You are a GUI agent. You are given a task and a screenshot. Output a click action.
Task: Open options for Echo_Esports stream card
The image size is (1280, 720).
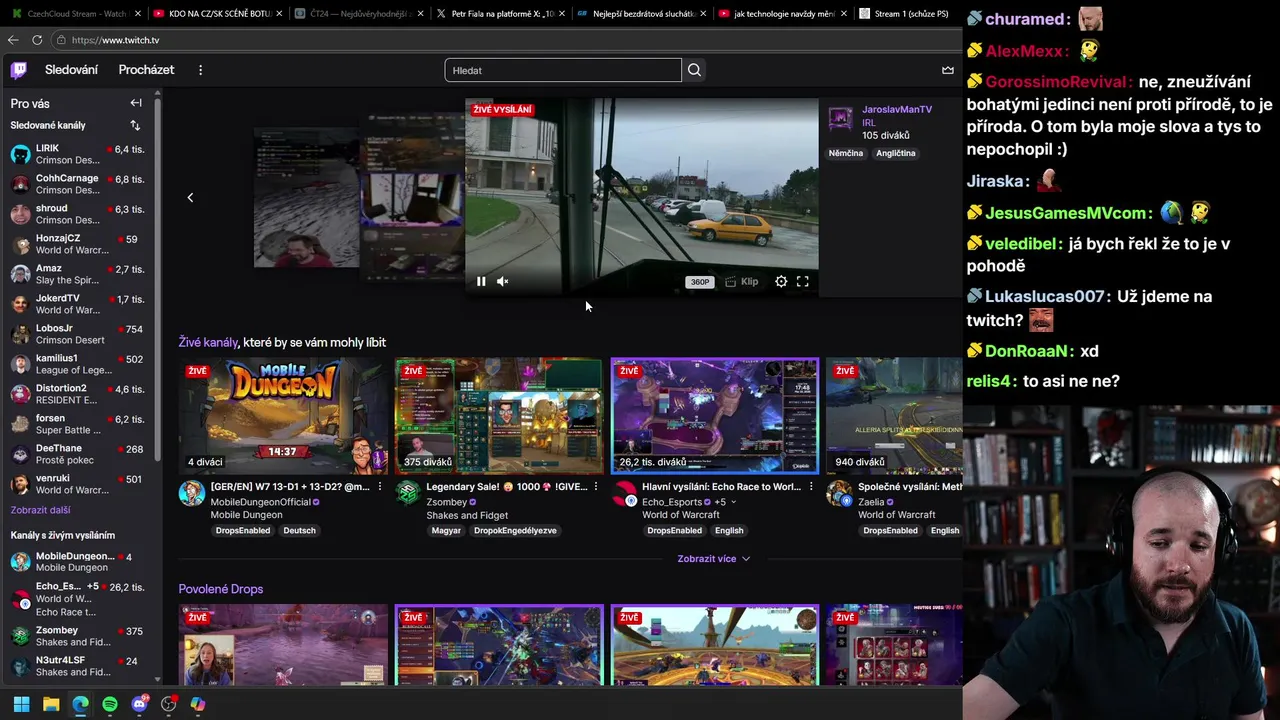coord(811,487)
